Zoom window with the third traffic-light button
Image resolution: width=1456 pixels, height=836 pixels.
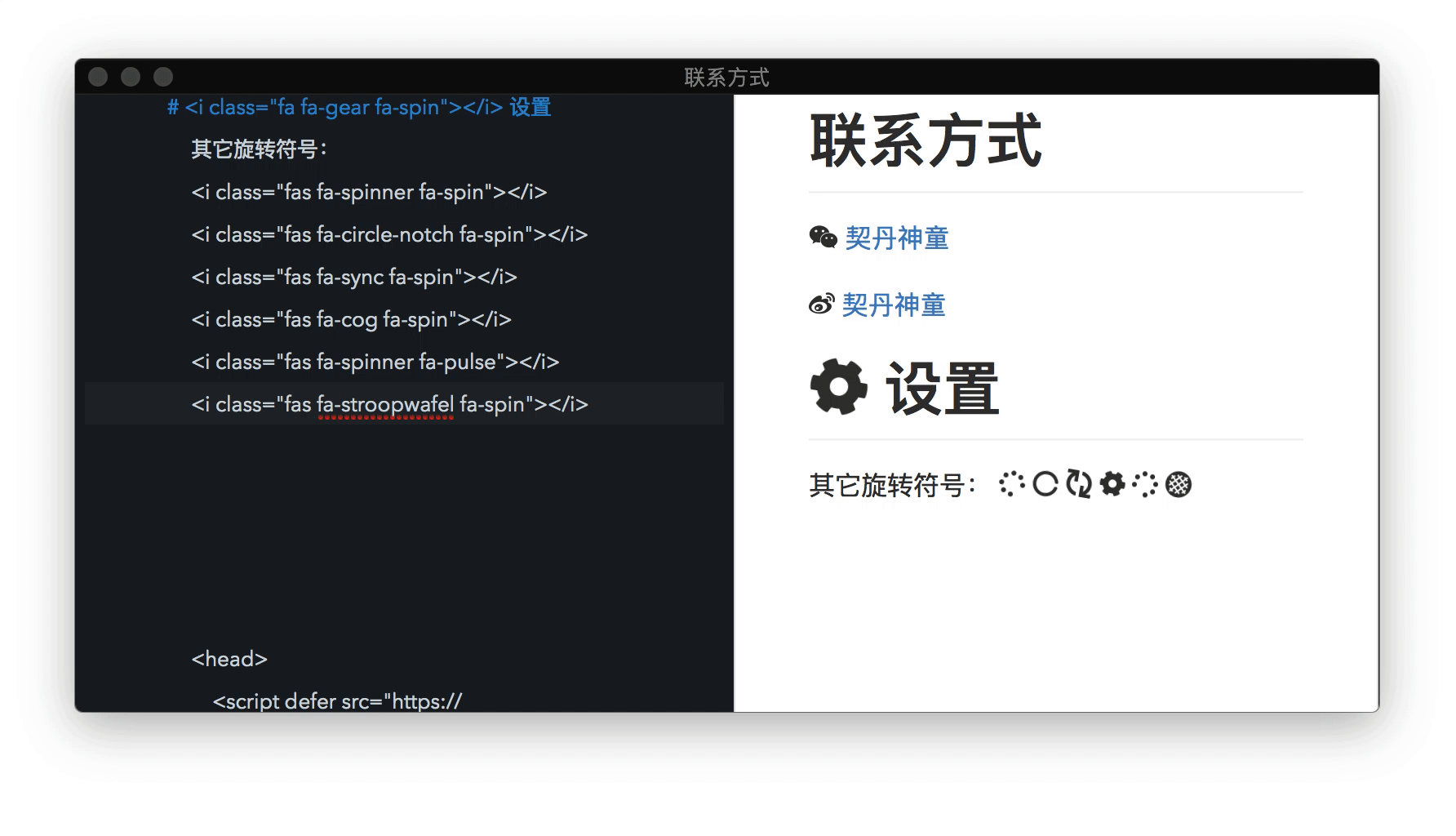point(163,77)
